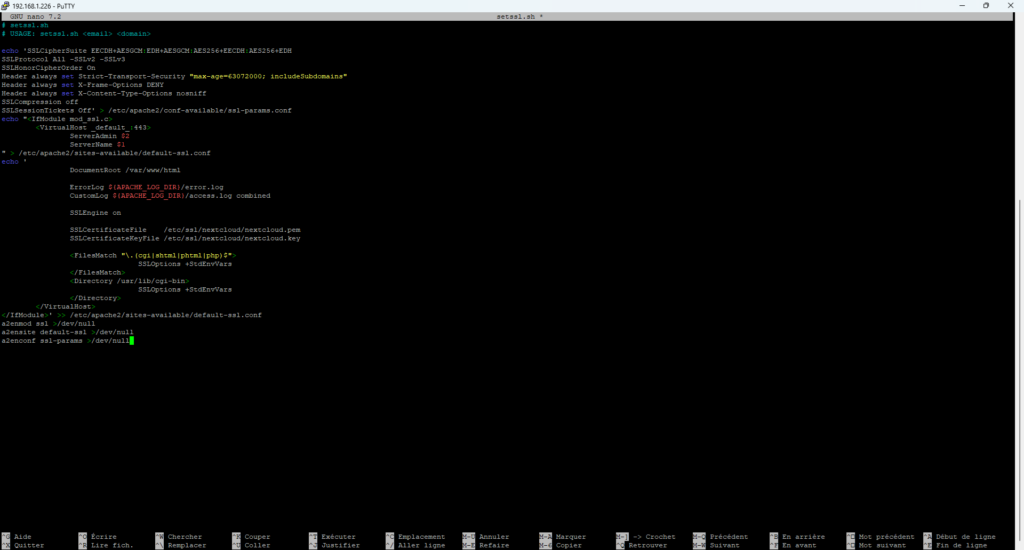
Task: Click the 'Retrouver' shortcut label
Action: pos(648,545)
